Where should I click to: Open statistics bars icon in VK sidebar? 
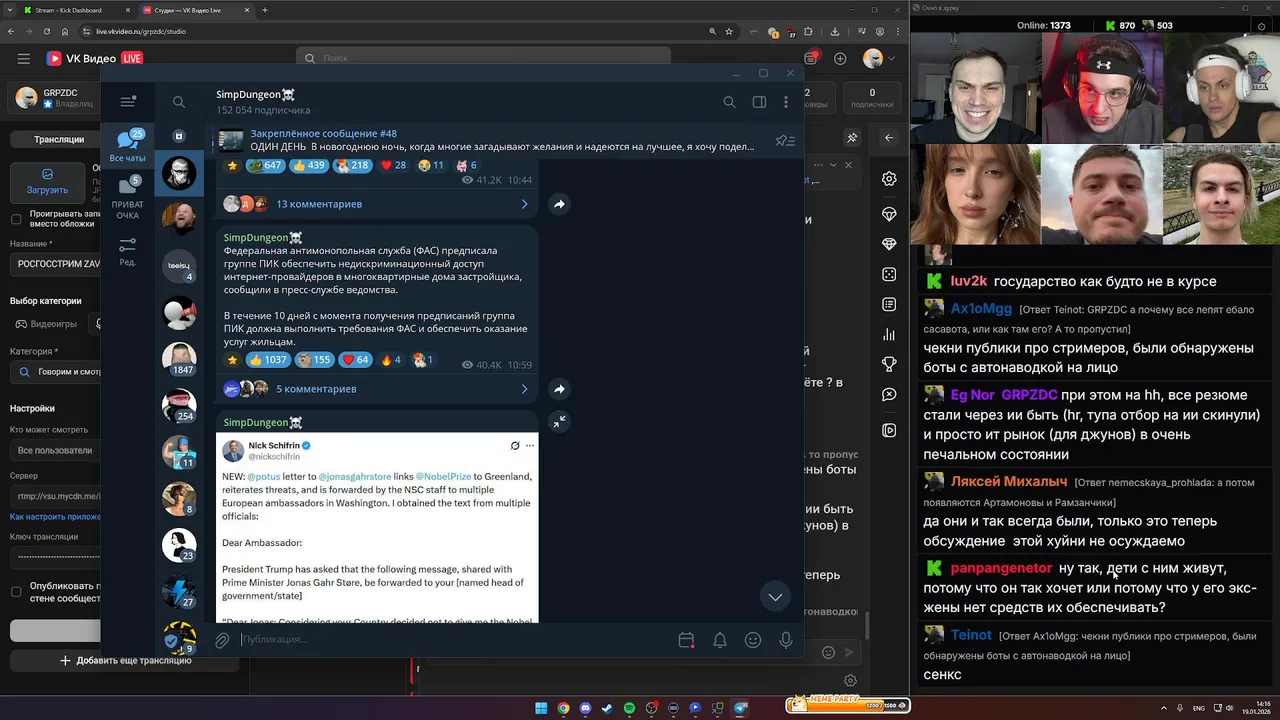[x=889, y=335]
